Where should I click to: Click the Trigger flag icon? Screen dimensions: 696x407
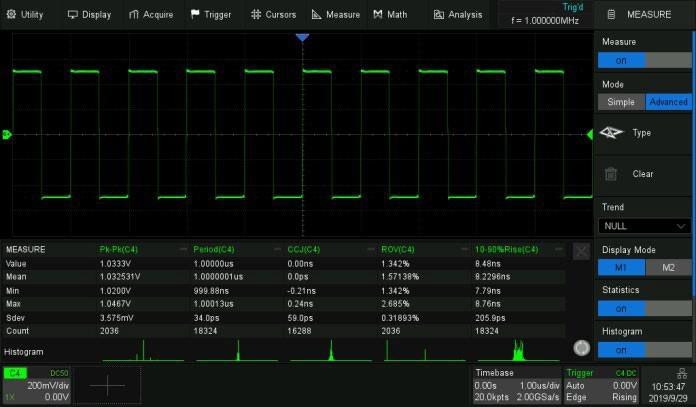tap(195, 14)
